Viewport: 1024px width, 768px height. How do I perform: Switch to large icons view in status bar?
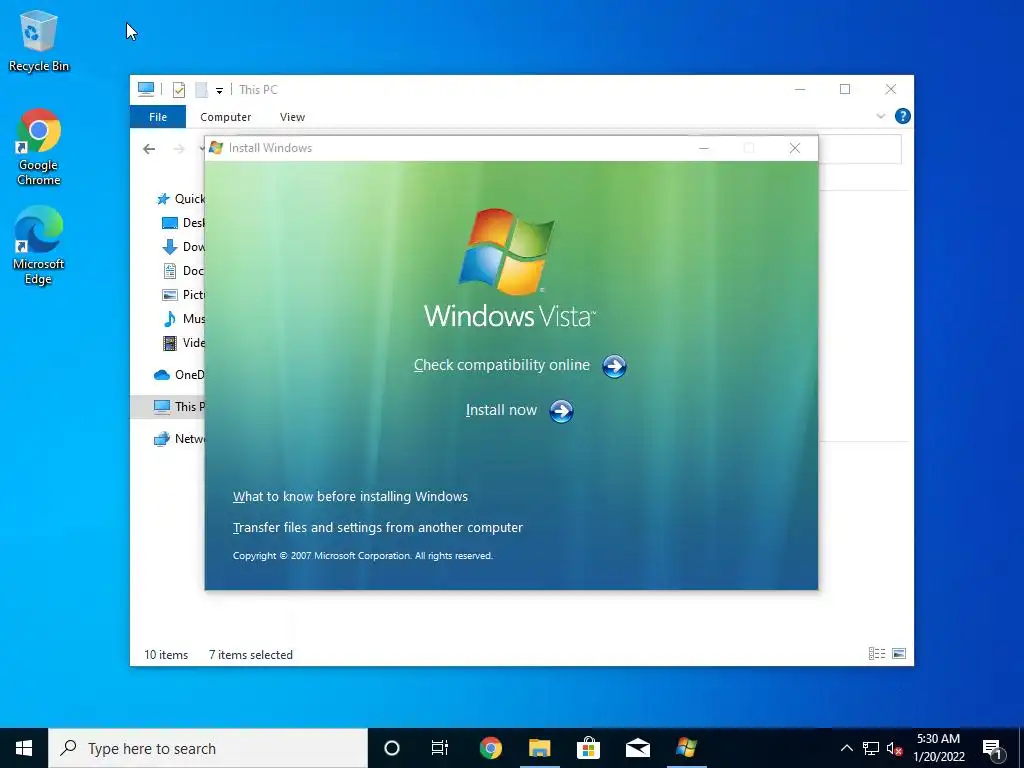(x=899, y=654)
